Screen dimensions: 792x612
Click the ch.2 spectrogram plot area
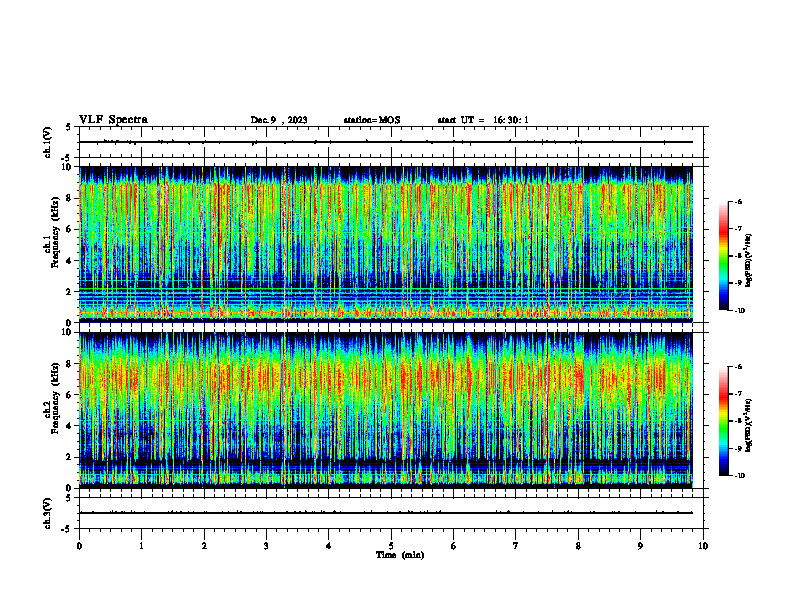(386, 410)
